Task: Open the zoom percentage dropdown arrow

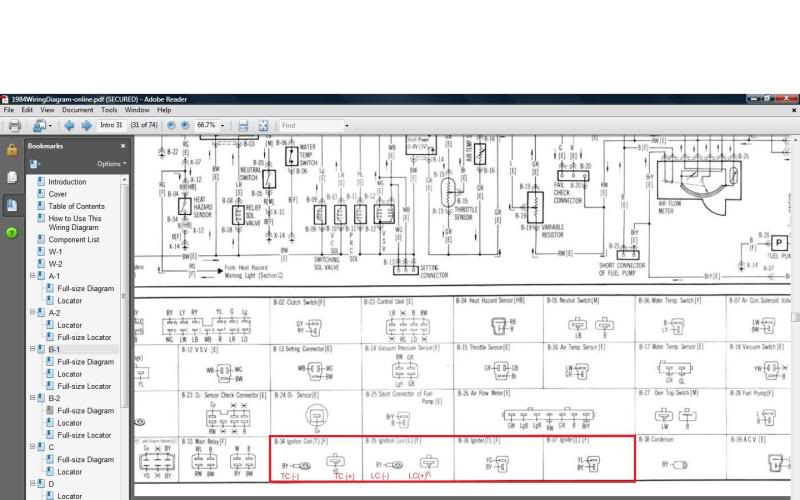Action: (x=222, y=126)
